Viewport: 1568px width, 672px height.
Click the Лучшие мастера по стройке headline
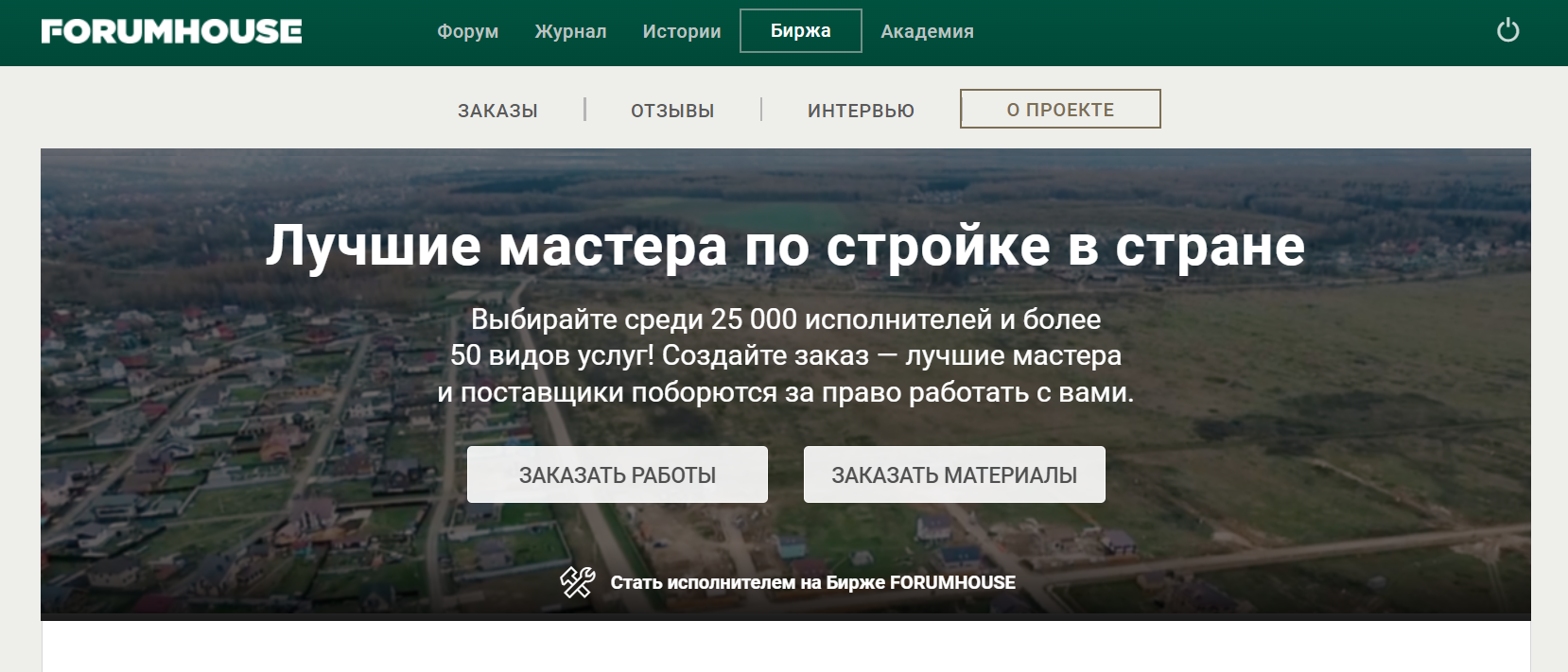click(x=785, y=246)
